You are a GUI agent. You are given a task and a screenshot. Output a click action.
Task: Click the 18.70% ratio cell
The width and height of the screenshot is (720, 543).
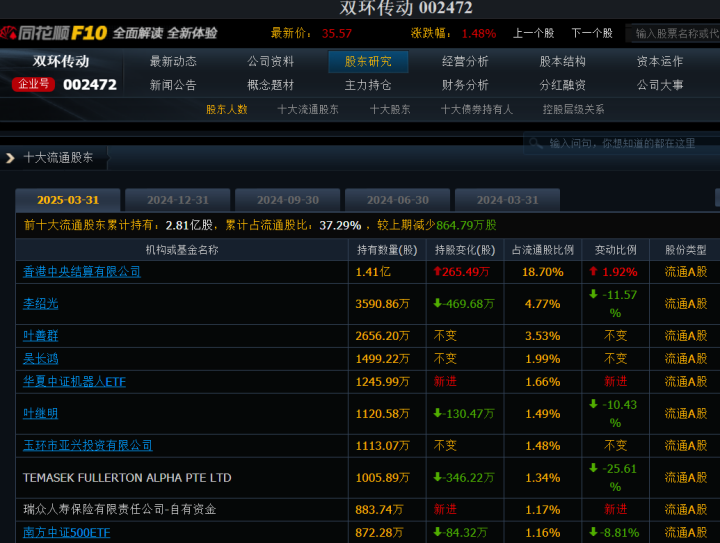[x=543, y=272]
